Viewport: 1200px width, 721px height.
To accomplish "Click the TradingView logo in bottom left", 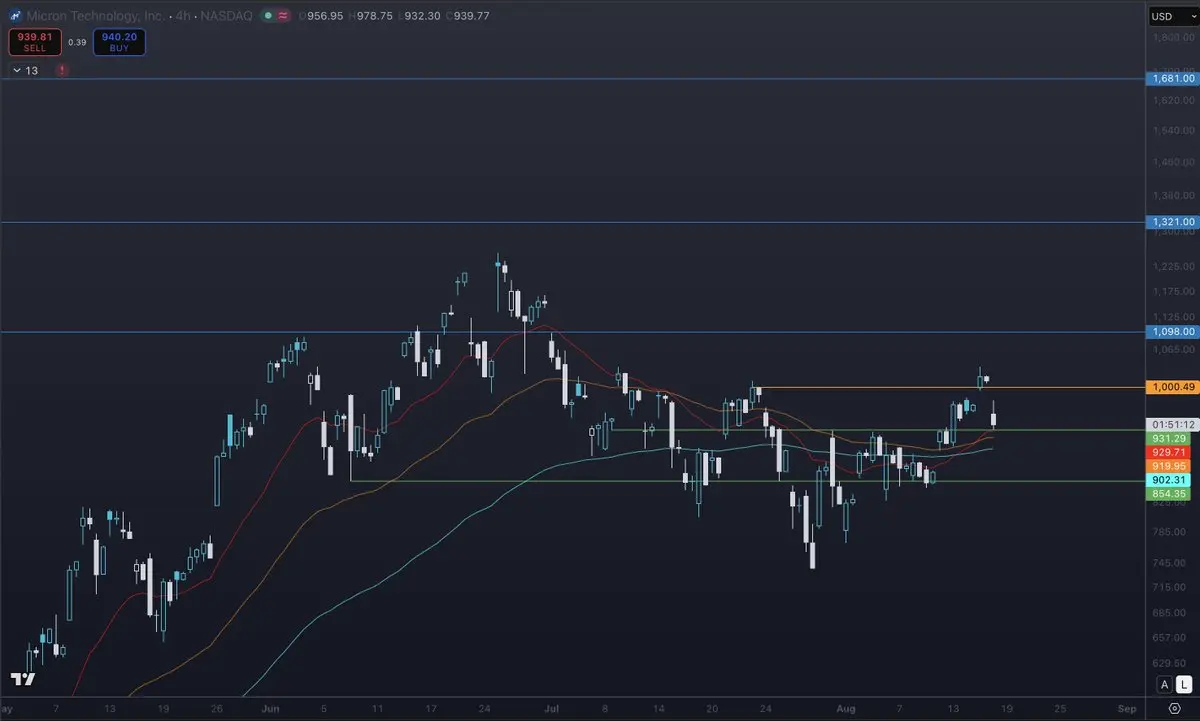I will (x=23, y=680).
